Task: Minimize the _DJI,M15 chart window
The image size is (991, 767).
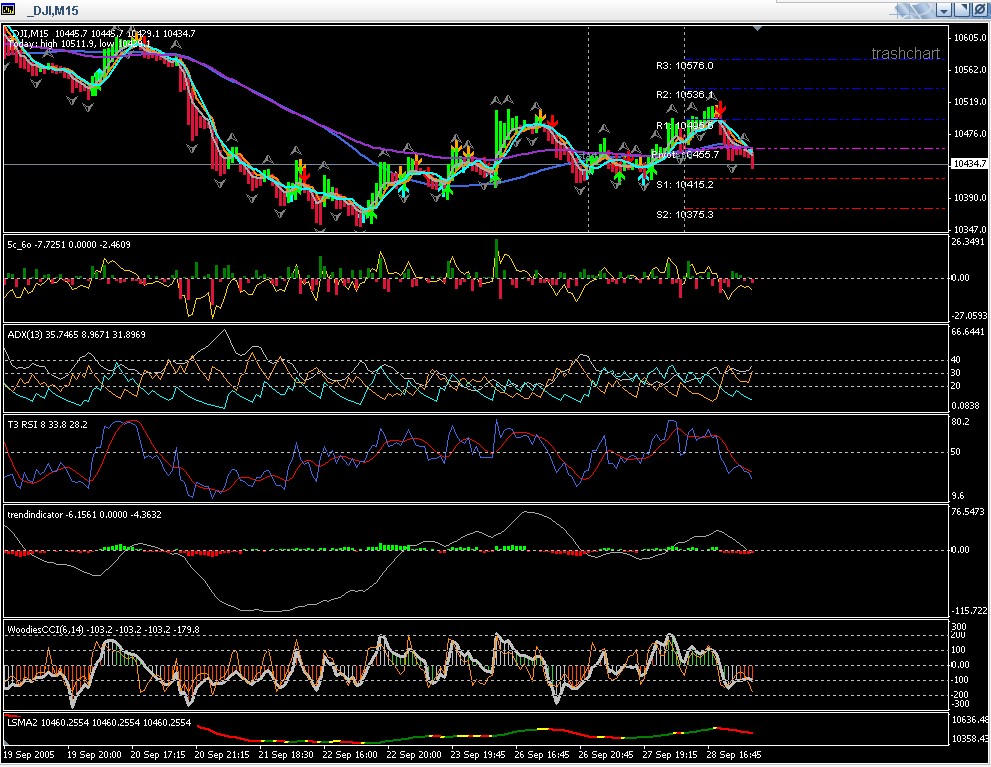Action: (944, 10)
